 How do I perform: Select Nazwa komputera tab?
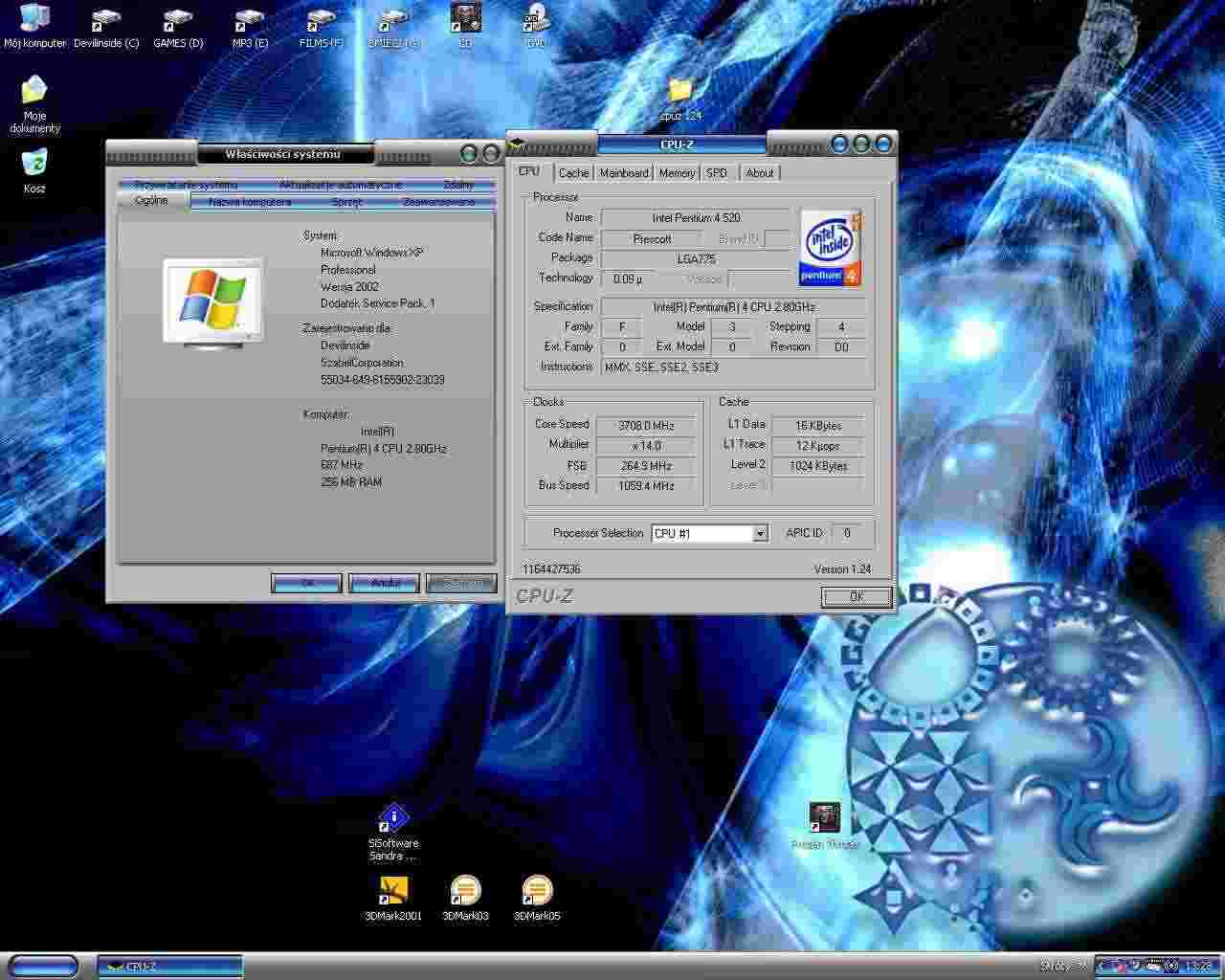(250, 202)
